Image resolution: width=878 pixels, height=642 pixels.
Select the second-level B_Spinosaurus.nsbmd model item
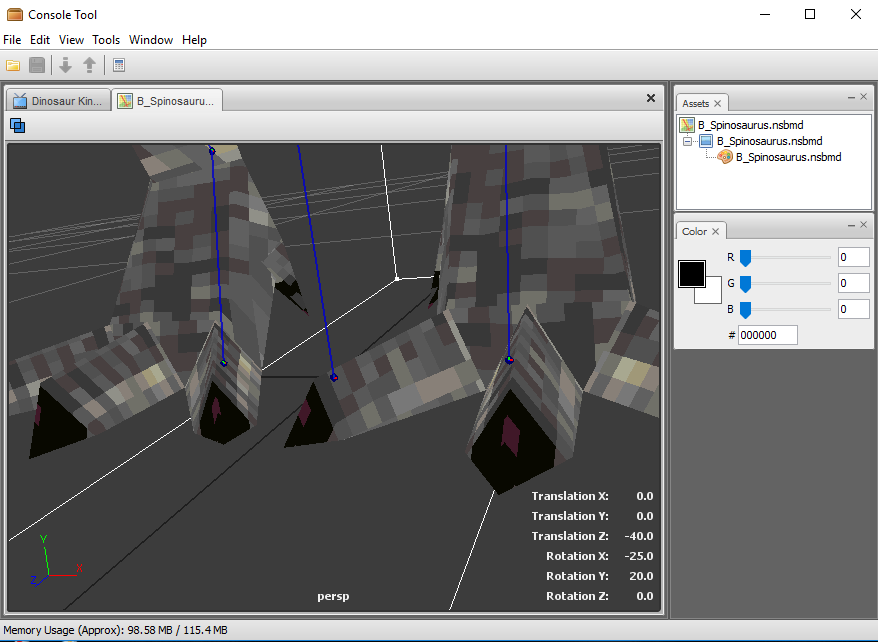click(769, 141)
